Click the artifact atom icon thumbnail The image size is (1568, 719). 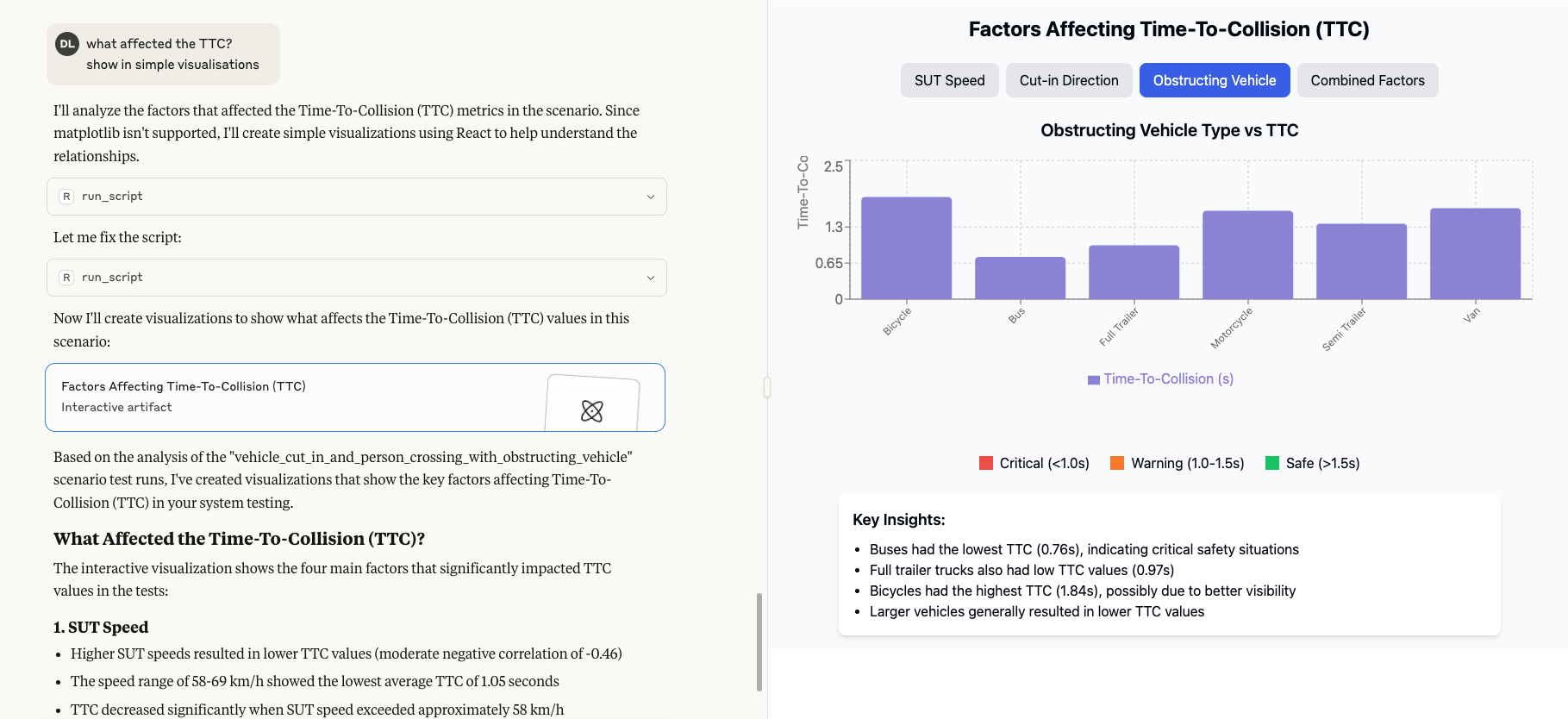[592, 410]
